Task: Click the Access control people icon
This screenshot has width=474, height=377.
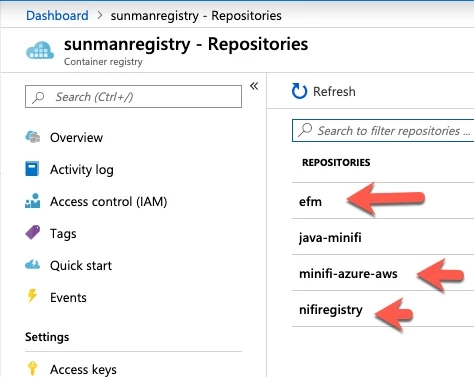Action: [33, 201]
